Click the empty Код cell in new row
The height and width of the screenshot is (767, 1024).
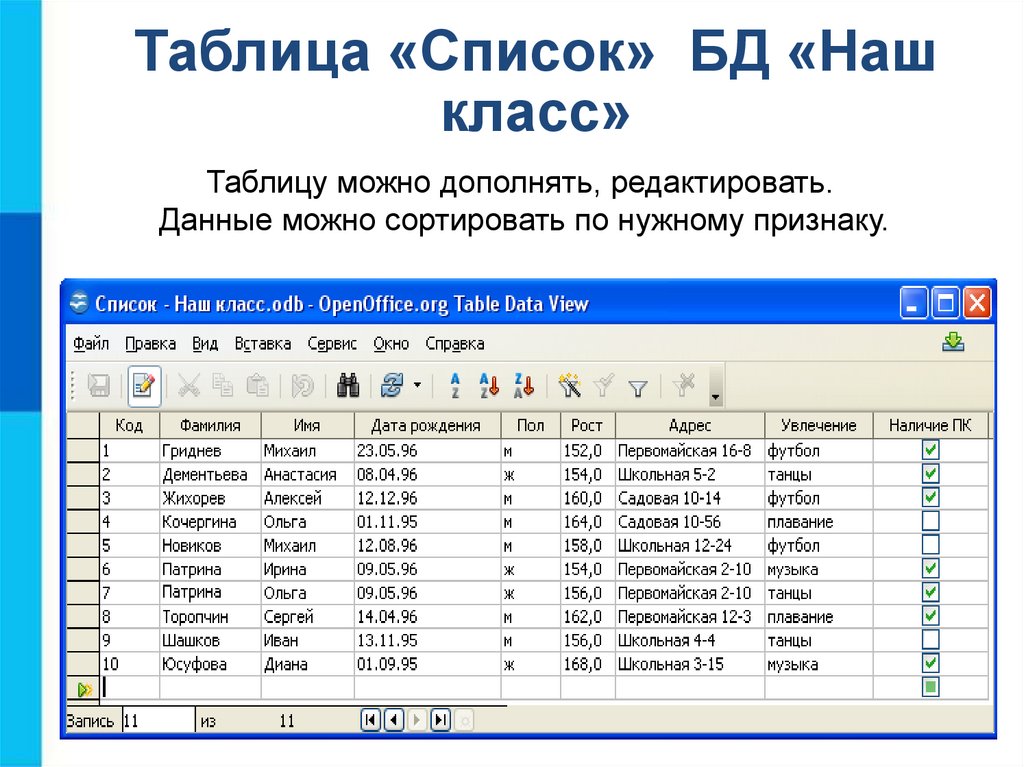tap(130, 687)
